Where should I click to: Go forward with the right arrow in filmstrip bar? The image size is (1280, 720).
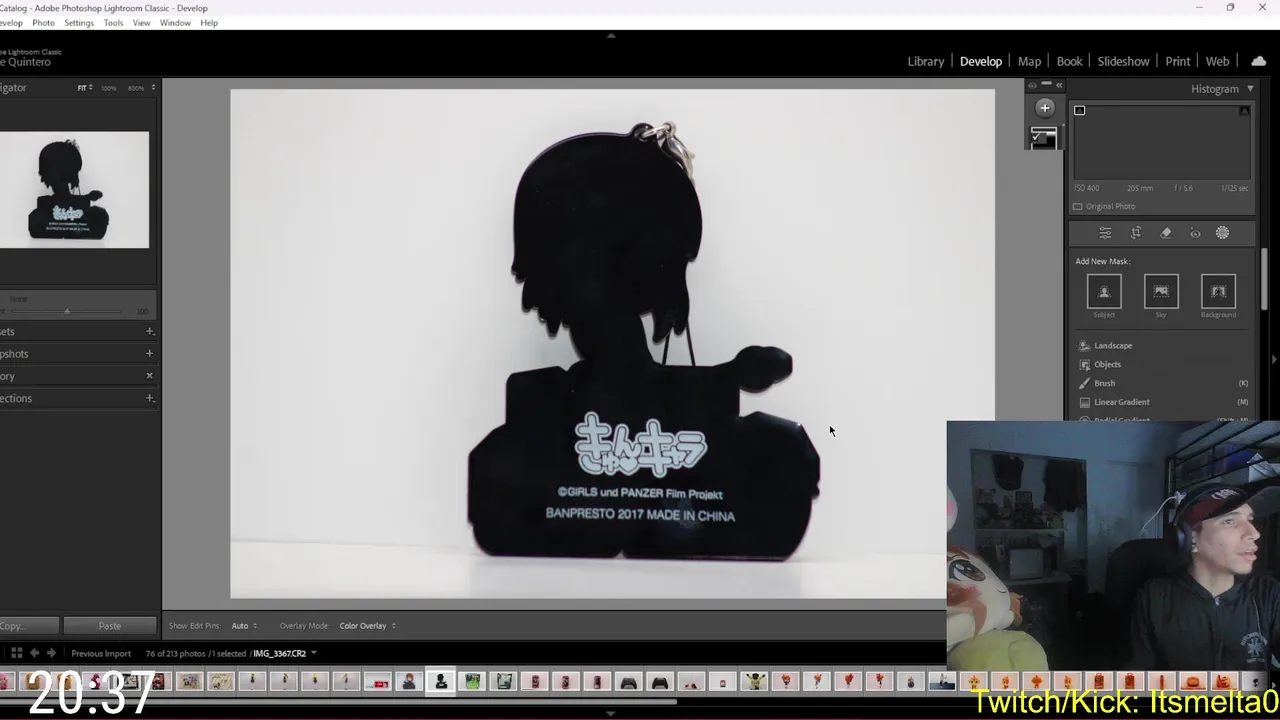[x=51, y=653]
